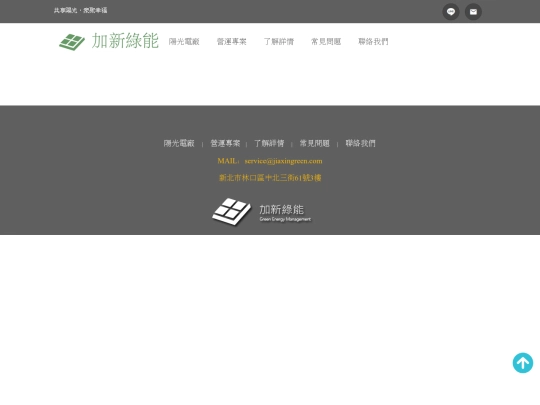Open 了解詳情 in the top navigation menu

click(279, 42)
